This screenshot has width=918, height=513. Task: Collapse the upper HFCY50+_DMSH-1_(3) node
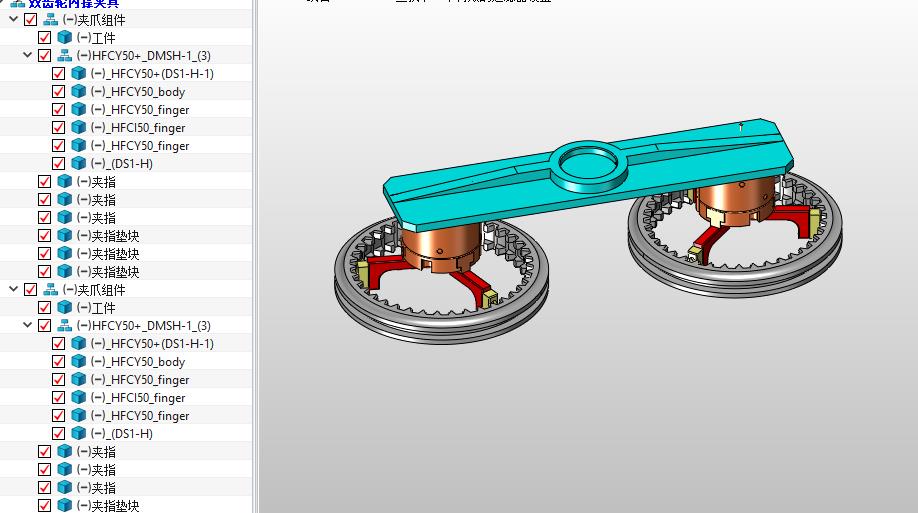28,55
